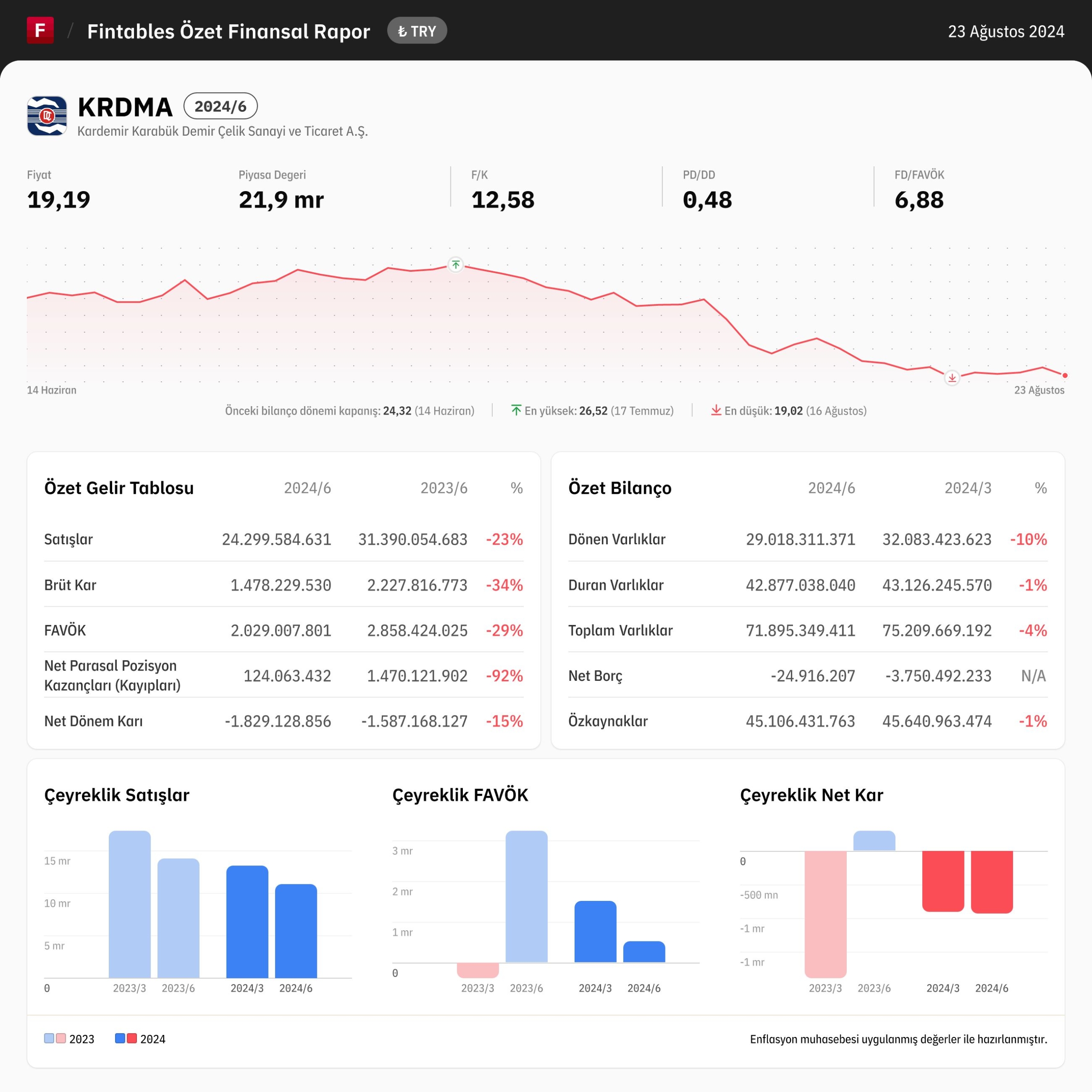Click the 2024/6 period badge

[221, 106]
